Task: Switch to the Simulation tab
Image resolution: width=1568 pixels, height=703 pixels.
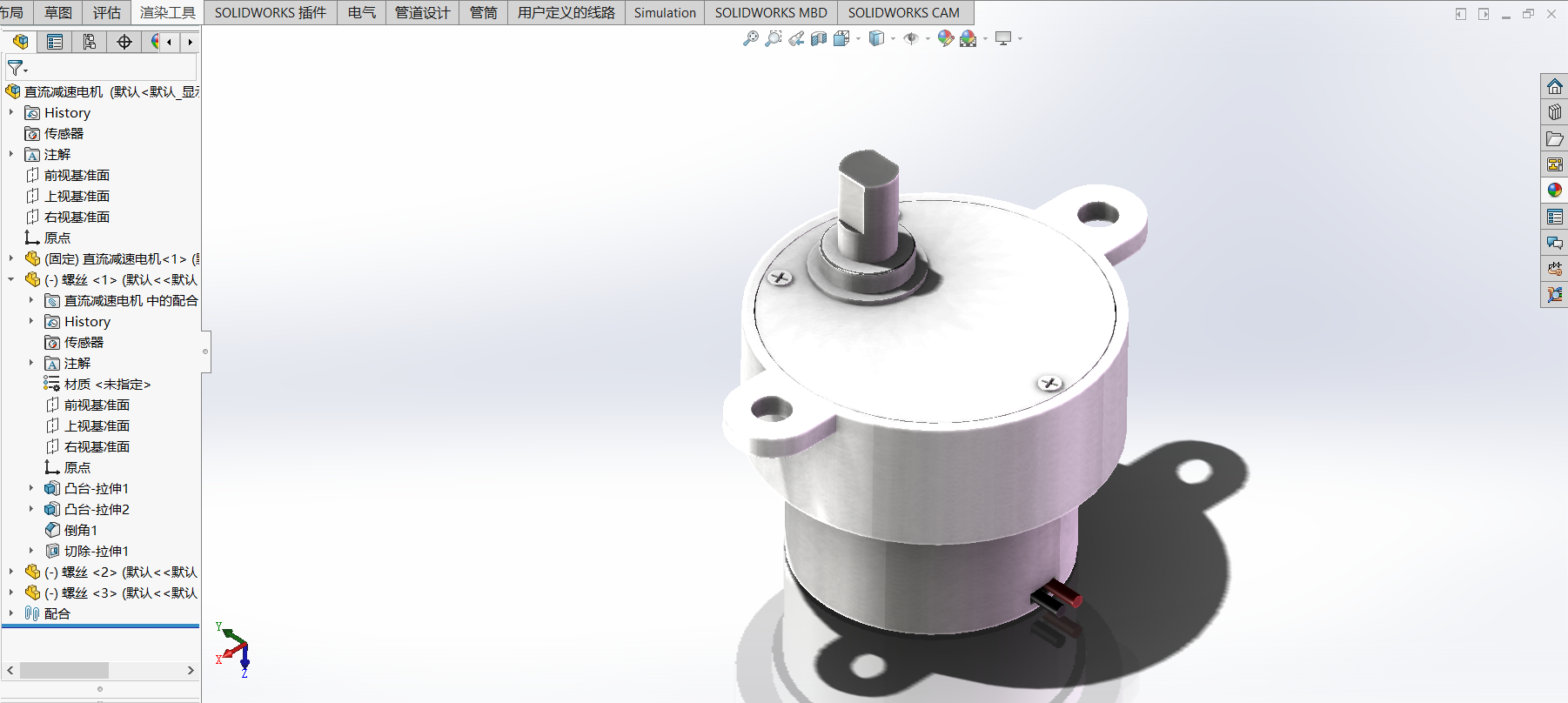Action: tap(665, 12)
